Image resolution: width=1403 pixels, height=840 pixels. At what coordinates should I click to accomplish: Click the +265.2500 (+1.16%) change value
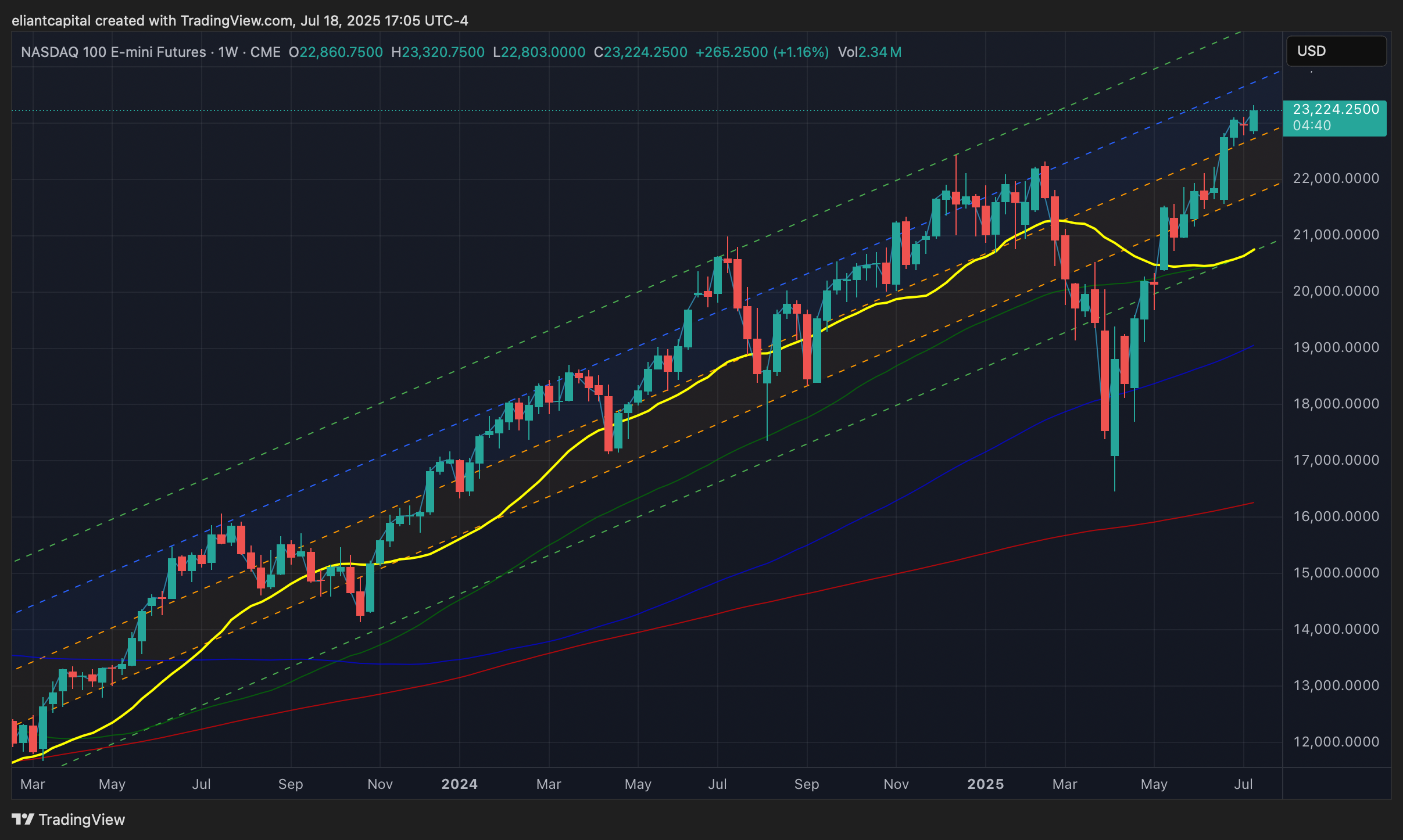pyautogui.click(x=761, y=52)
